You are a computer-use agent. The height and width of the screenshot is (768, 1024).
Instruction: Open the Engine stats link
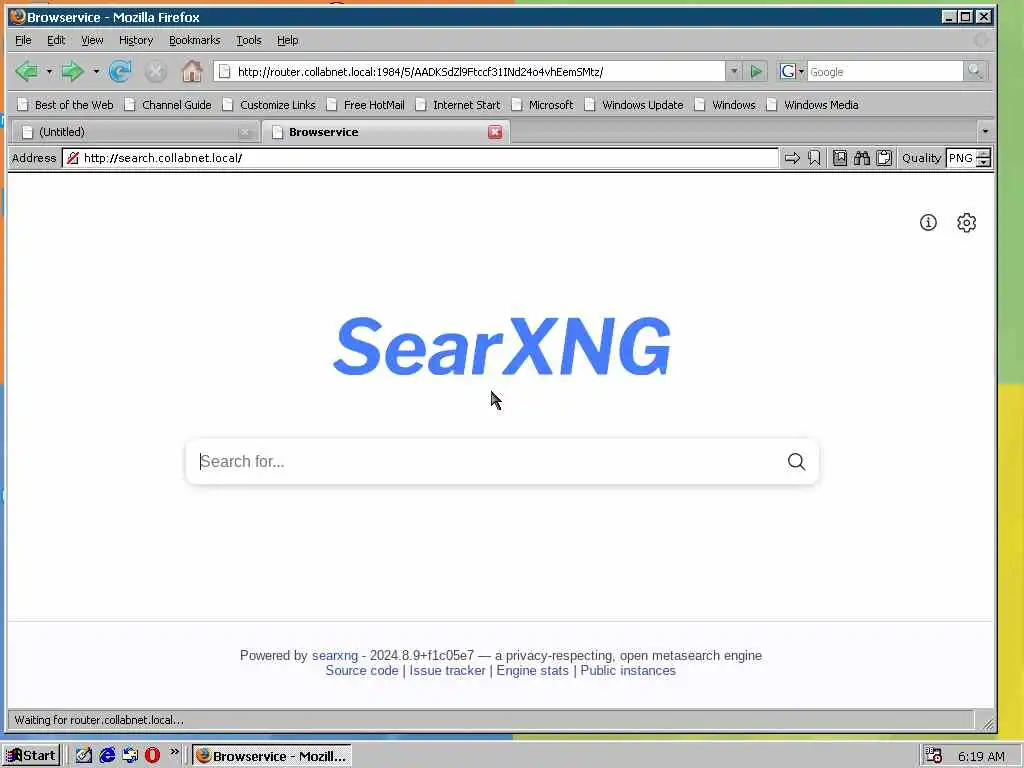tap(532, 671)
